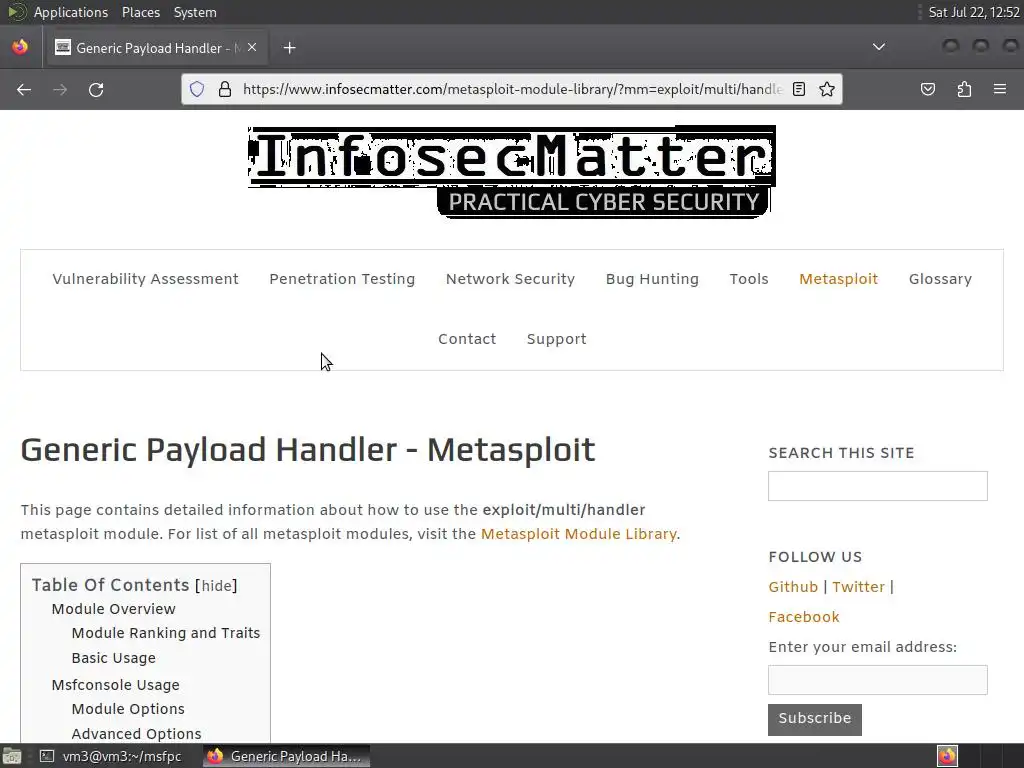Open the Twitter follow link
This screenshot has width=1024, height=768.
pyautogui.click(x=858, y=586)
